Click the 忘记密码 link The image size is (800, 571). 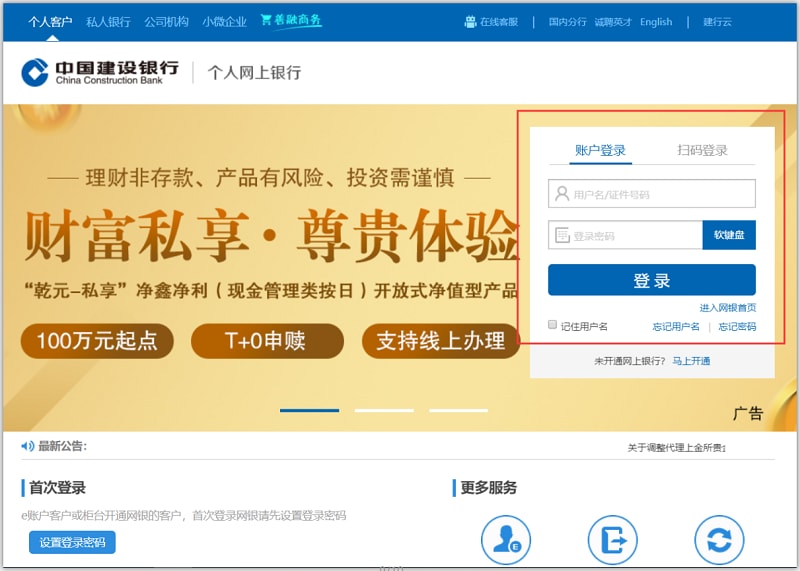click(x=737, y=327)
